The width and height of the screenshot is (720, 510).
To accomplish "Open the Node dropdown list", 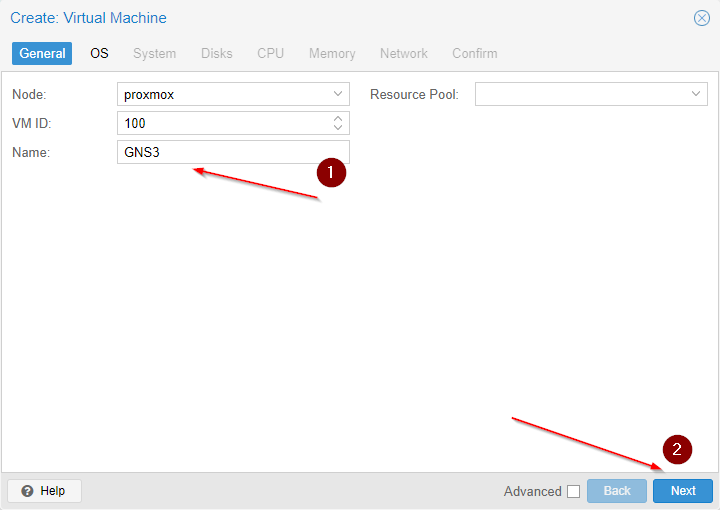I will coord(337,94).
